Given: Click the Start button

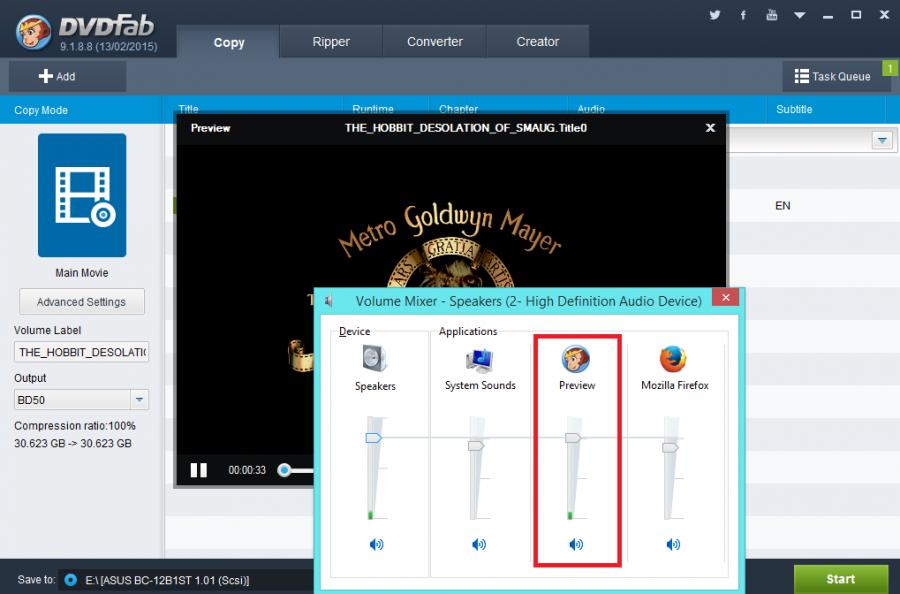Looking at the screenshot, I should 841,579.
